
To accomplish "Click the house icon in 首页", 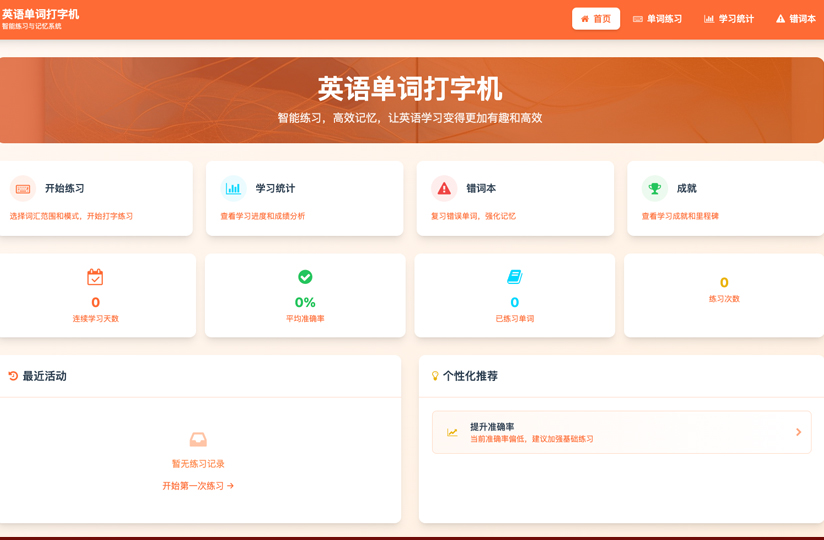I will (x=585, y=19).
